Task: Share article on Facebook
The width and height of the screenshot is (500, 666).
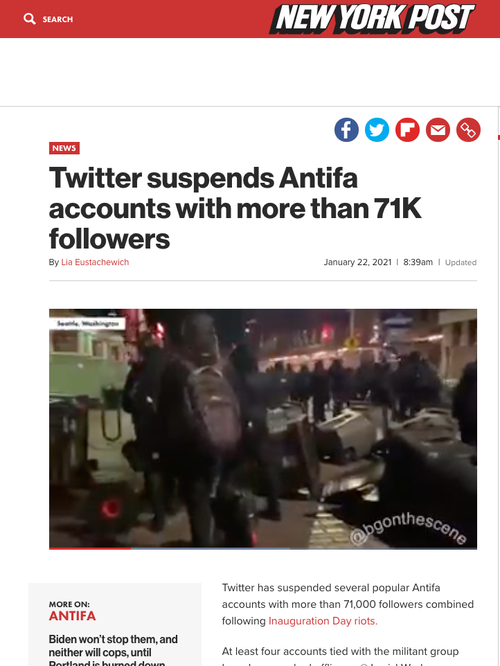Action: [346, 130]
